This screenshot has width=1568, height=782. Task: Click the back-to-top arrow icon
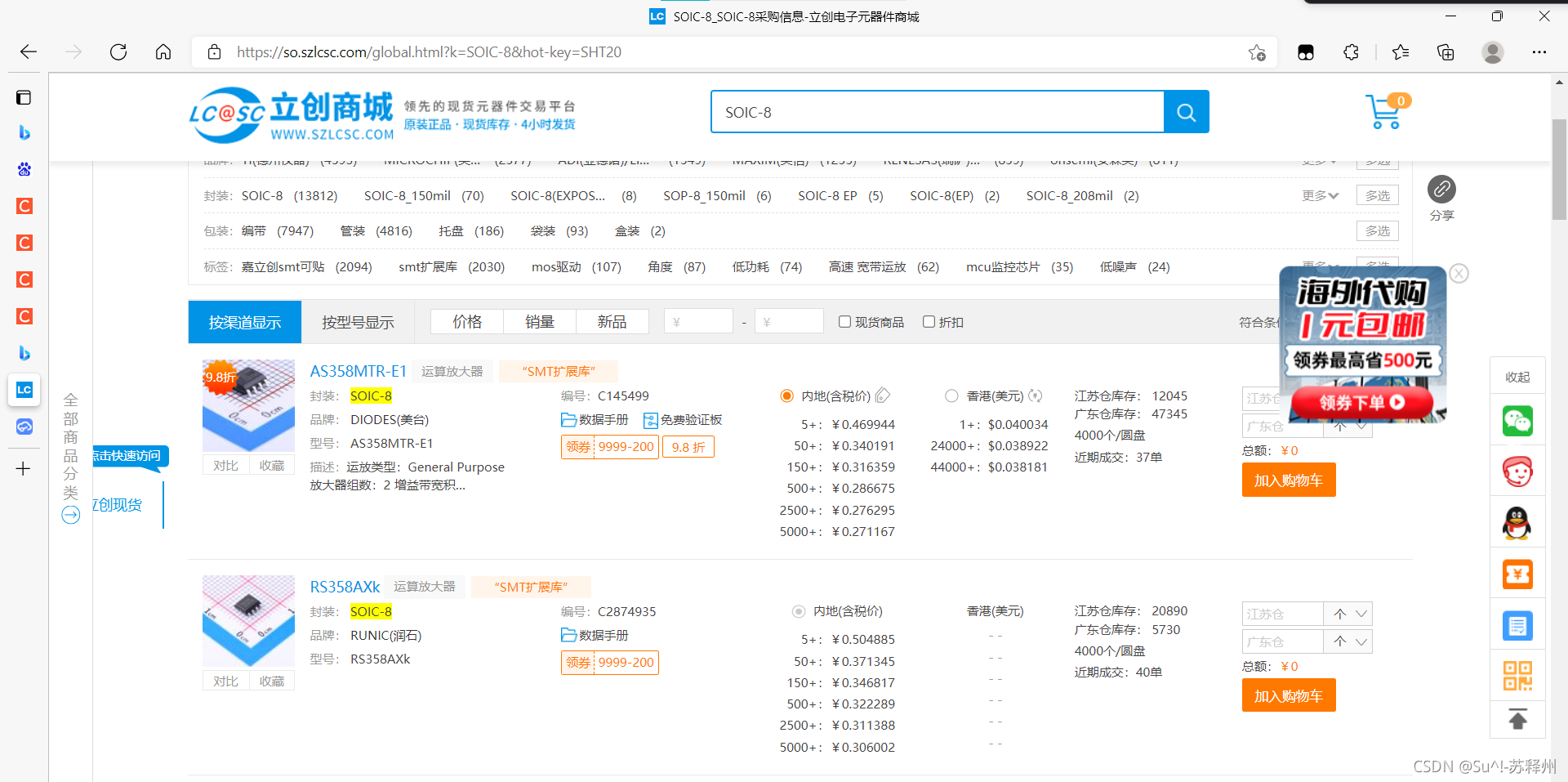coord(1517,720)
